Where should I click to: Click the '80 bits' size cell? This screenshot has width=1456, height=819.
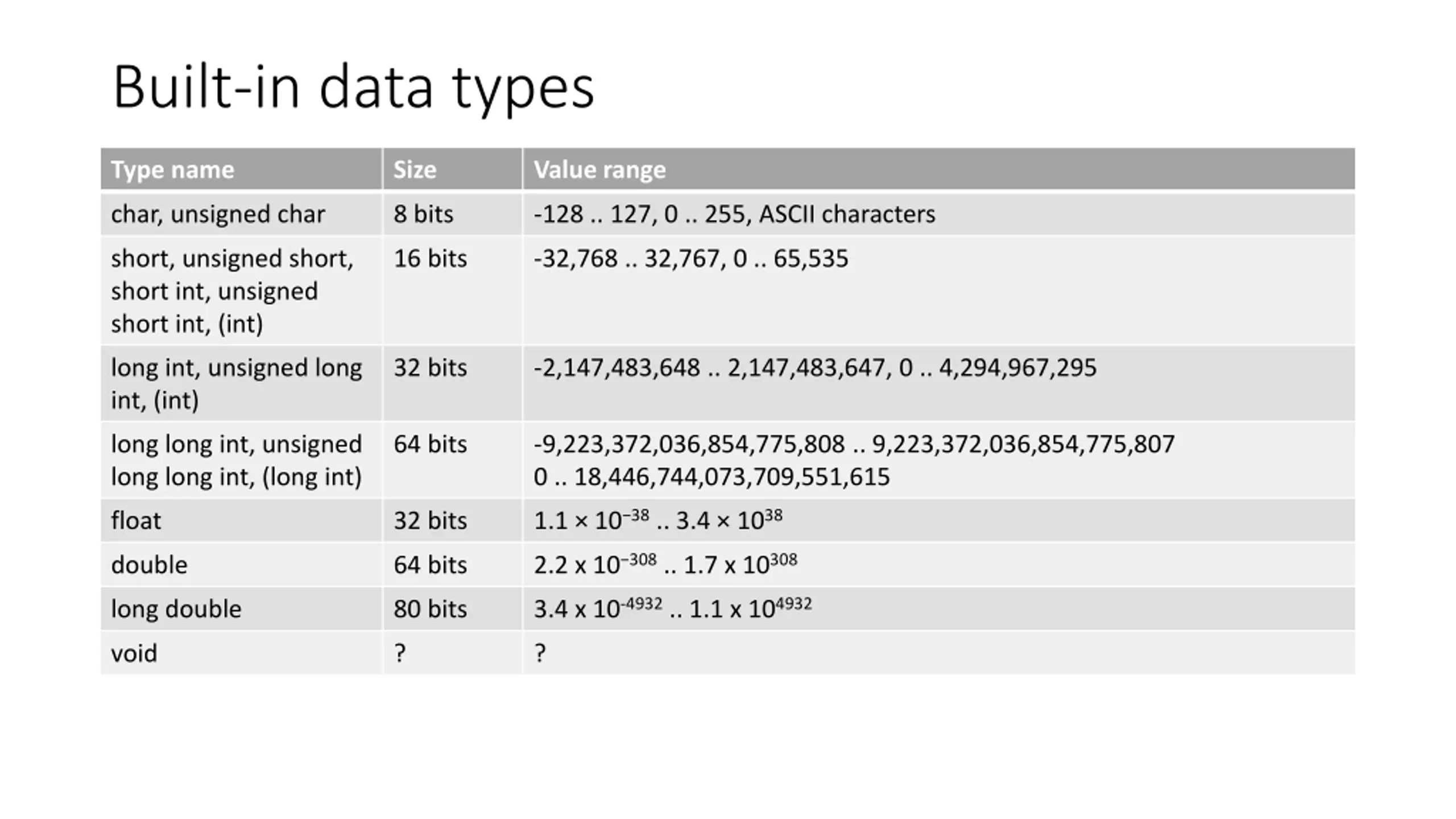click(x=452, y=609)
